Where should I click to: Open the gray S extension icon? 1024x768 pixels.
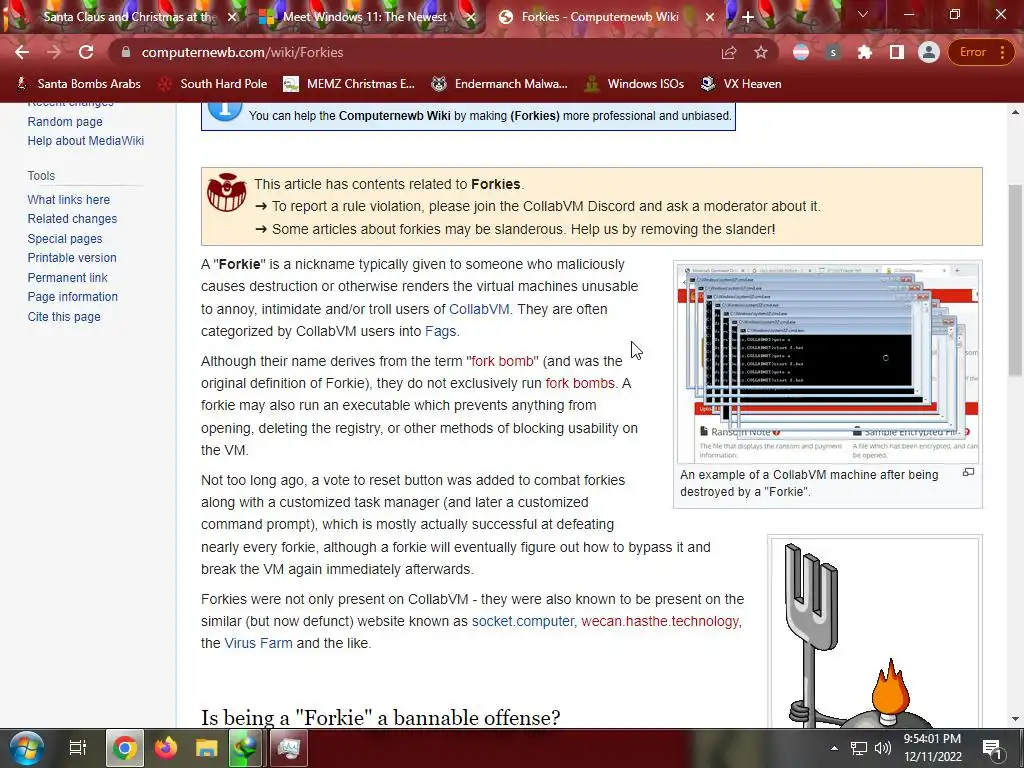[833, 52]
